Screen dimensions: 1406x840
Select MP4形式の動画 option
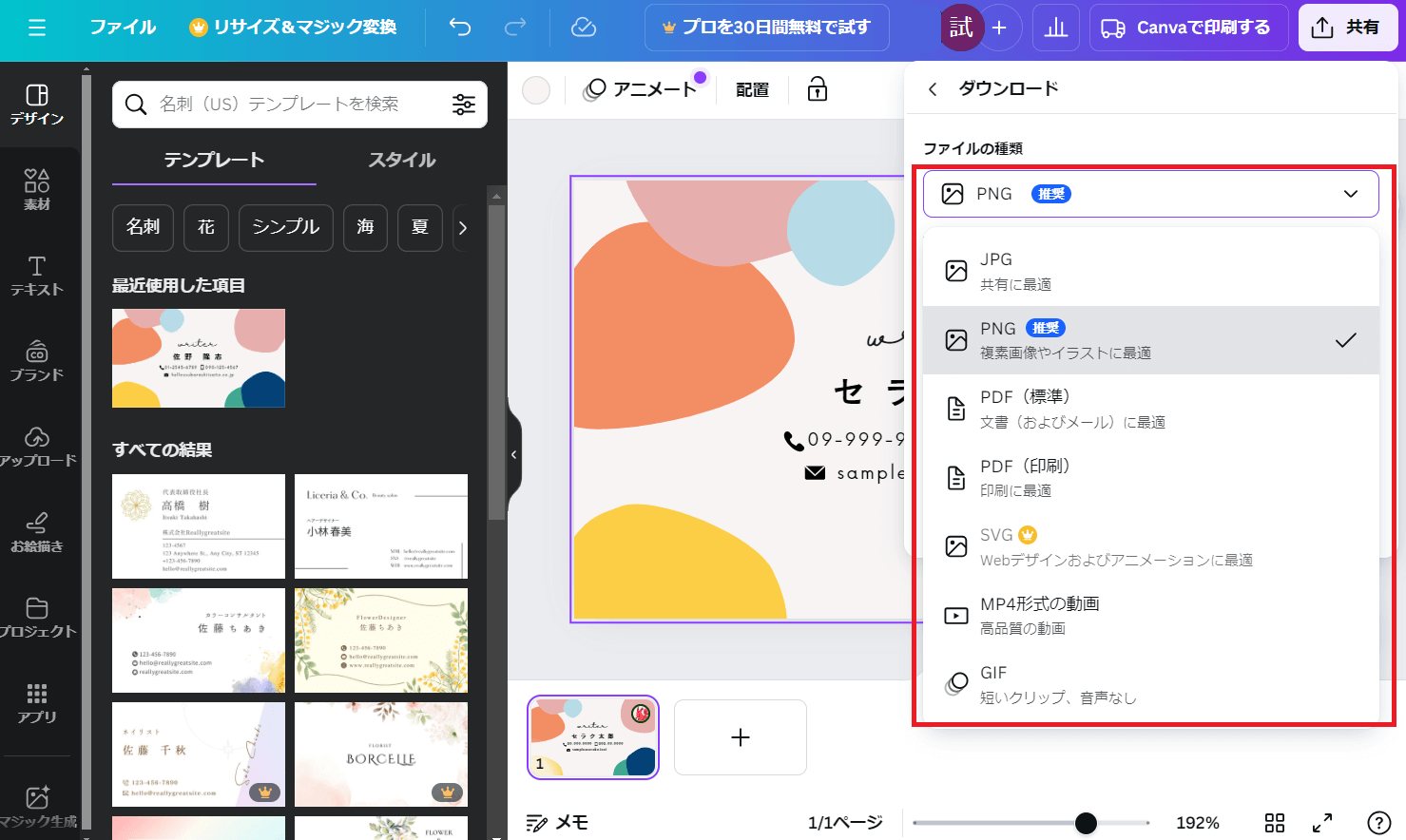tap(1151, 616)
